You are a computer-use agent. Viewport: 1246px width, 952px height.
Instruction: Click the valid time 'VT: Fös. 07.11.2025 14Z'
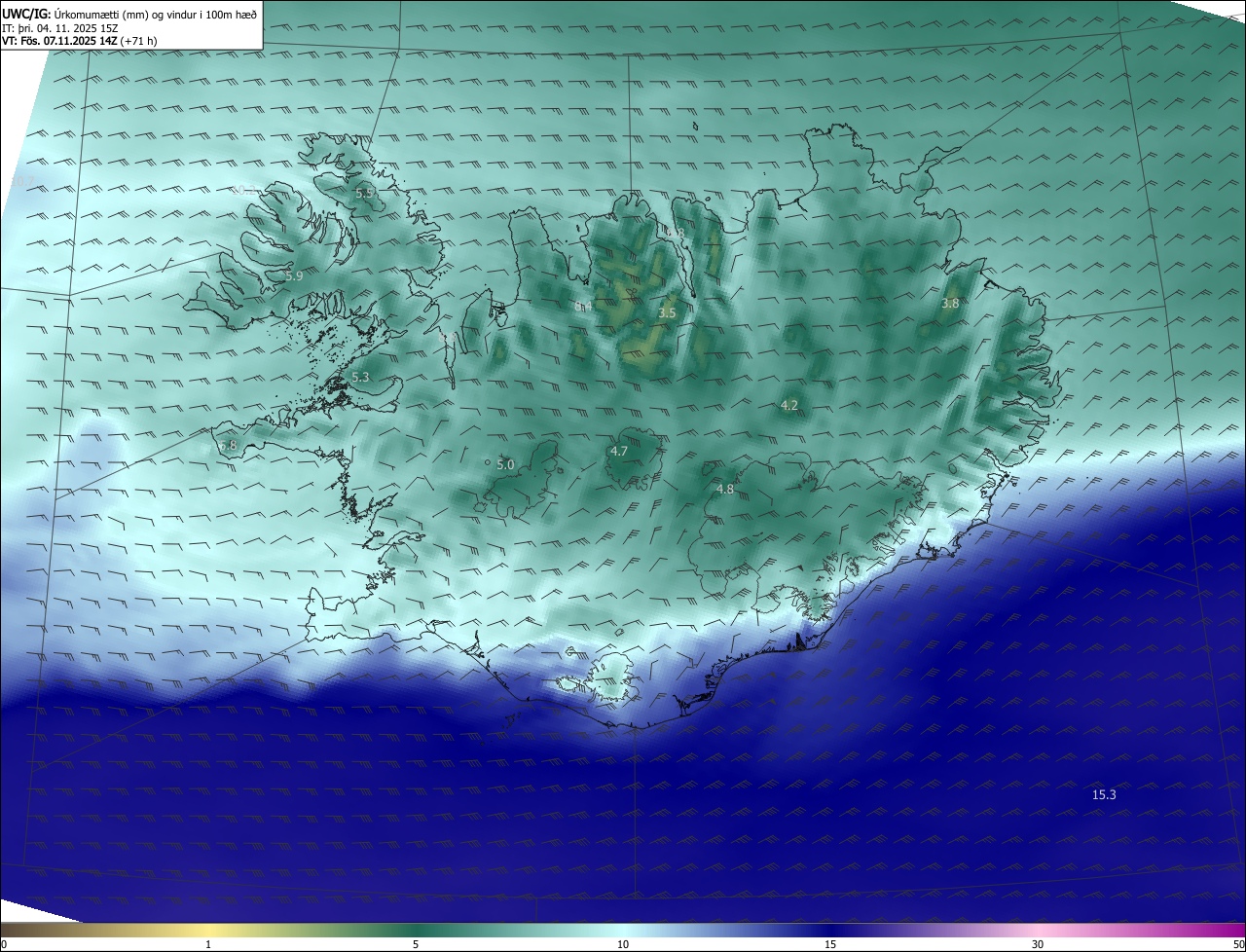pos(60,41)
